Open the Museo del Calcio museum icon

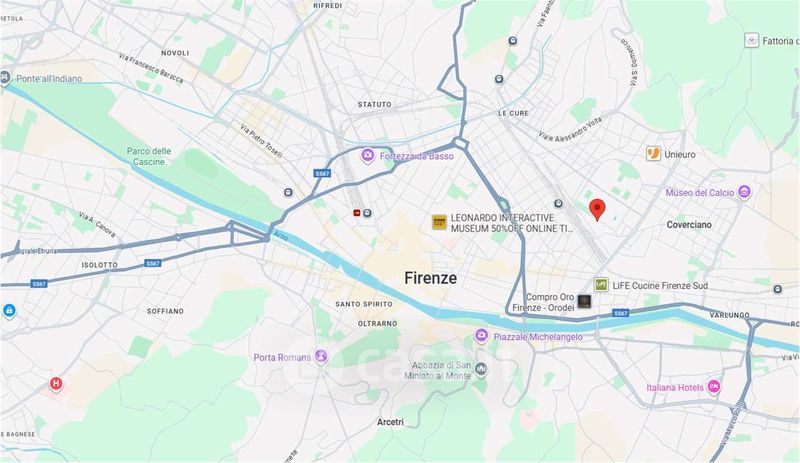[744, 192]
